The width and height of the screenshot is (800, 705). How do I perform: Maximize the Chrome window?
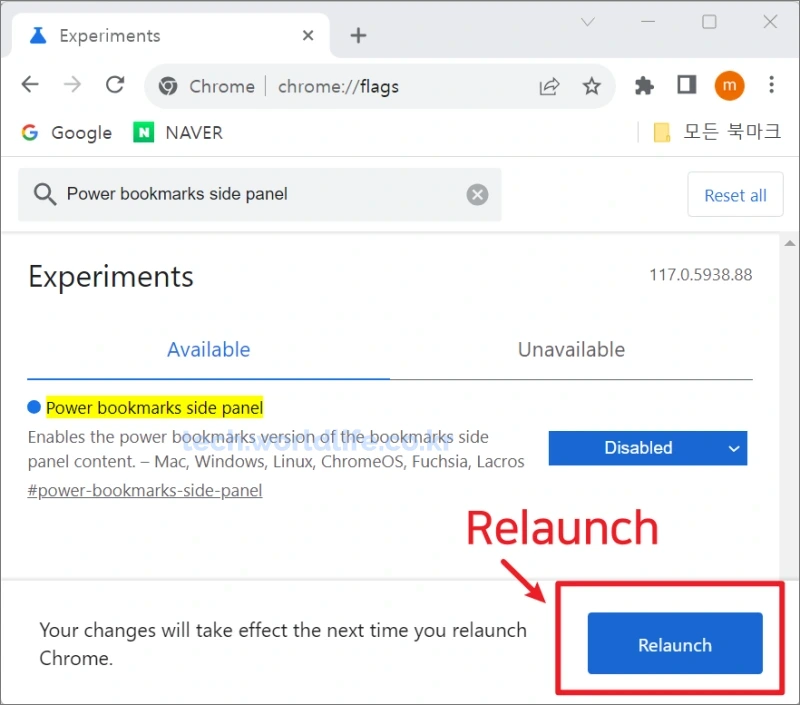[709, 21]
